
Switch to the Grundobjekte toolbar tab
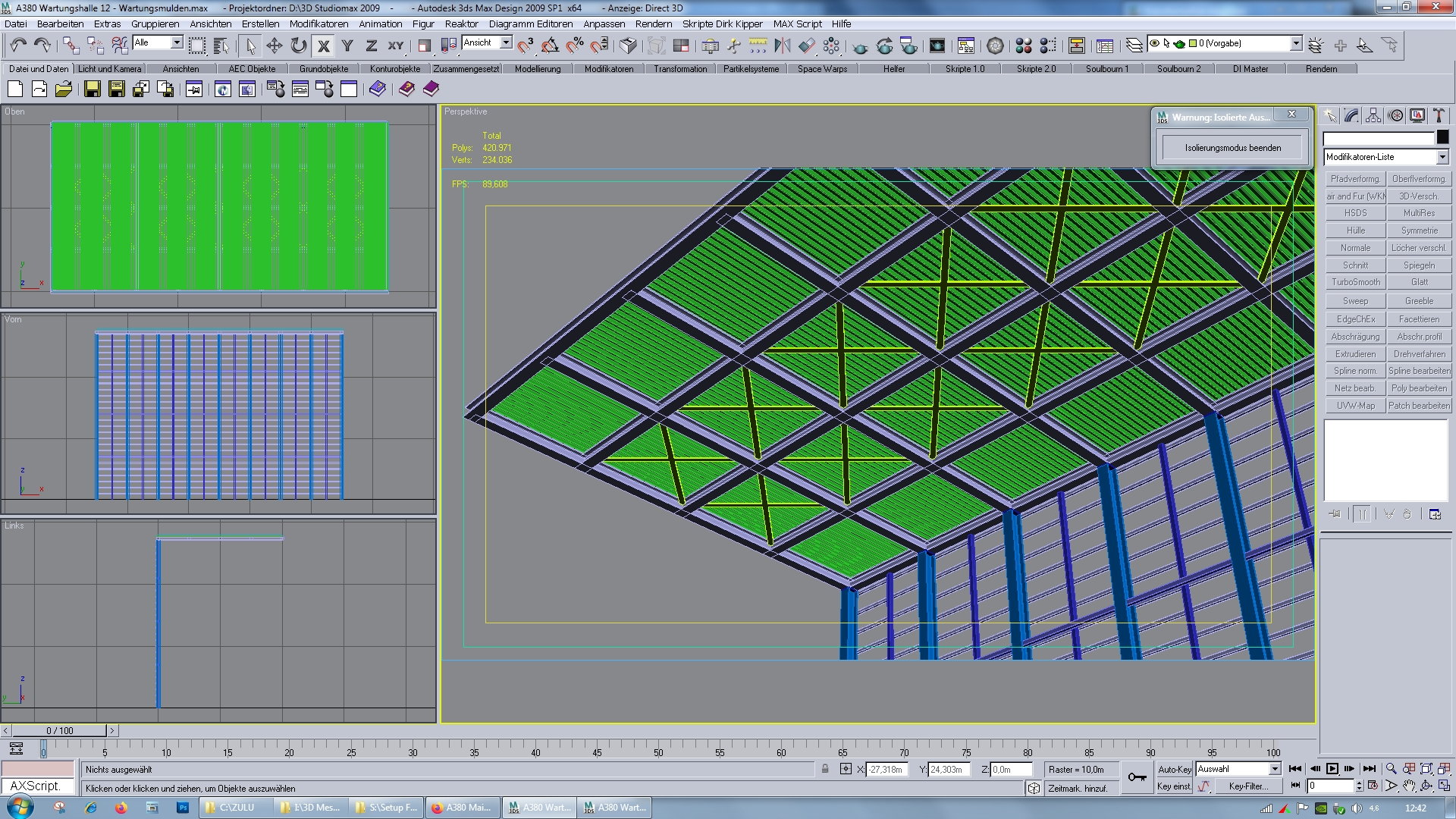pos(324,69)
